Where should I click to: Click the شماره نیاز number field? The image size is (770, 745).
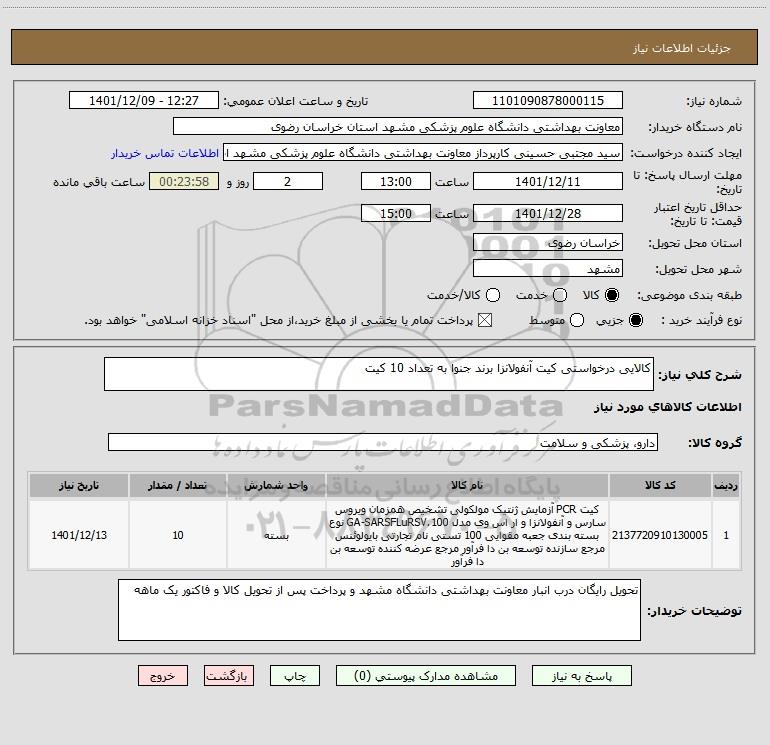tap(548, 100)
